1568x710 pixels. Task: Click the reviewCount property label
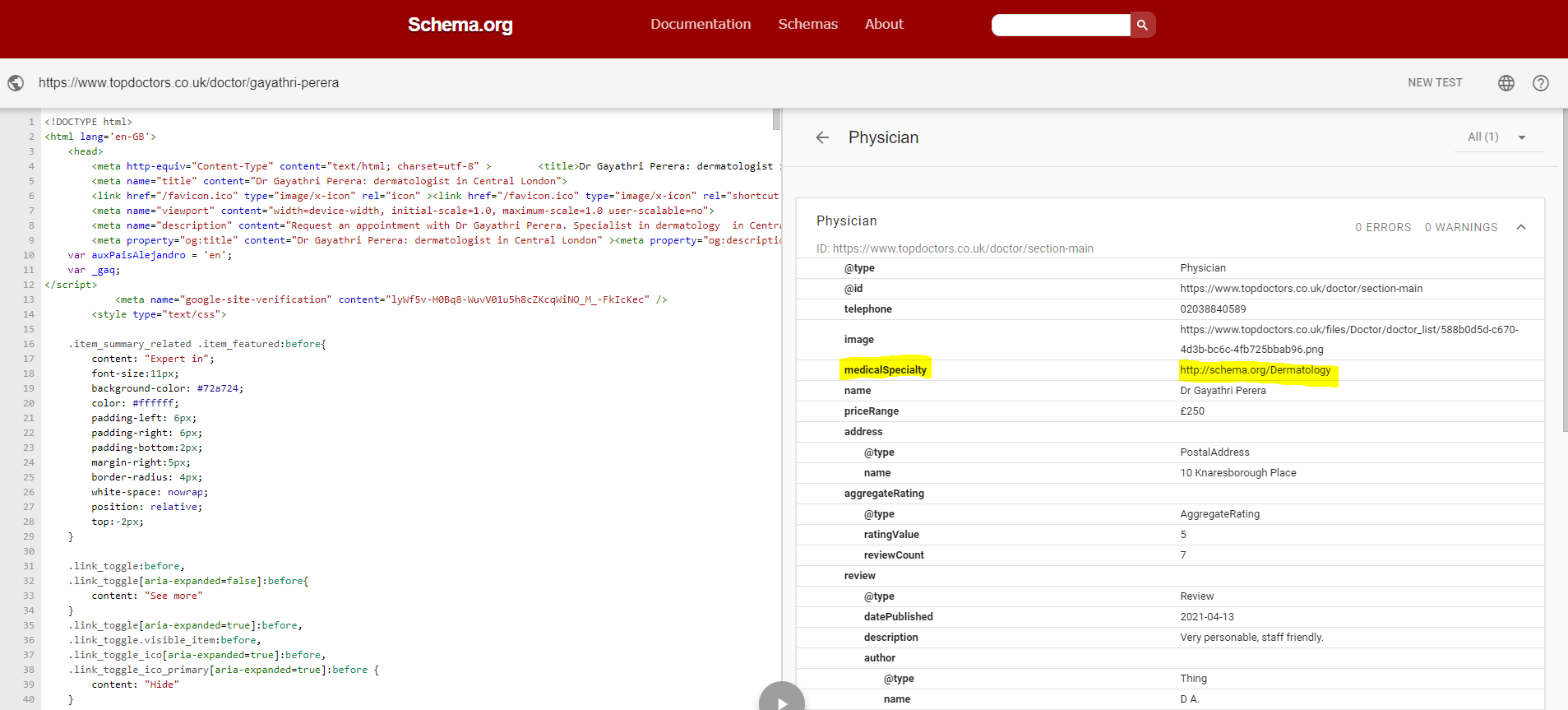894,555
